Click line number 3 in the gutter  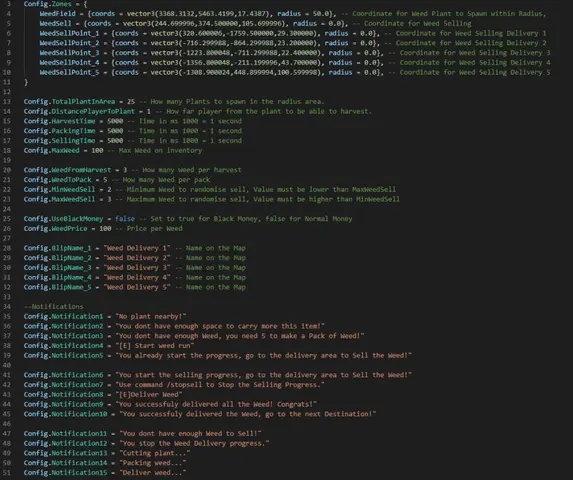click(x=9, y=4)
